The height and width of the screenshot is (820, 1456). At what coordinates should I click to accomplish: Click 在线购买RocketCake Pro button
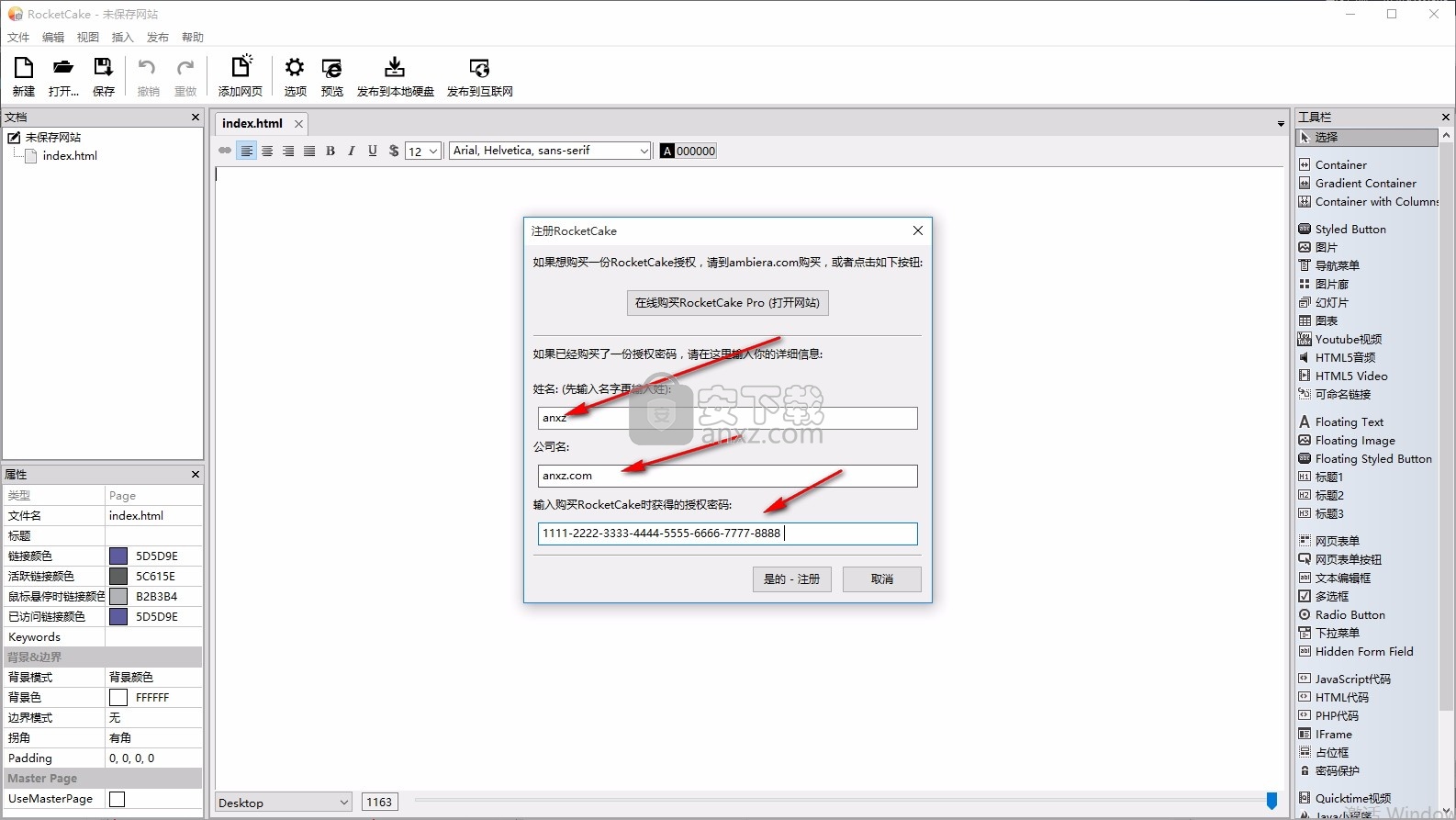(727, 303)
